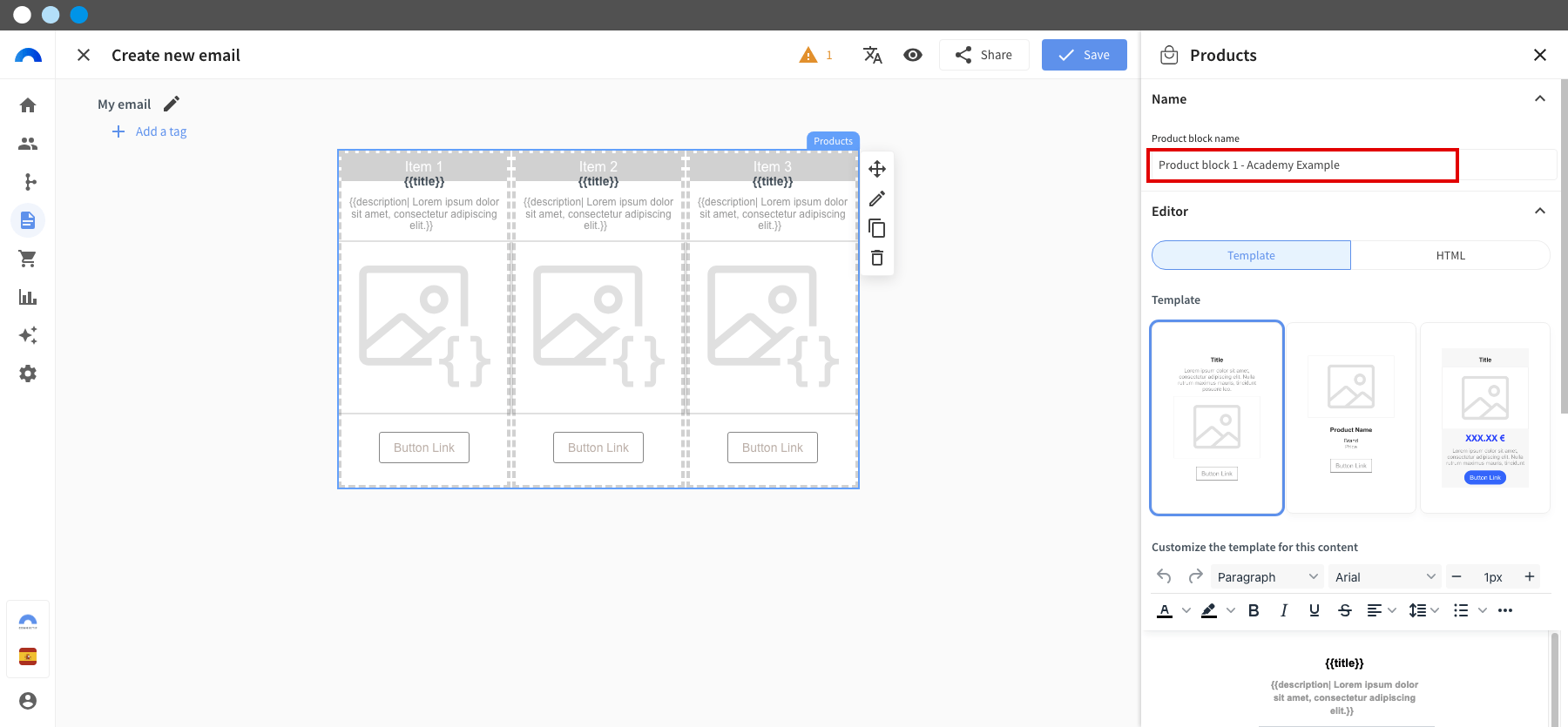Click the warning triangle icon
Screen dimensions: 1568x727
[x=808, y=55]
